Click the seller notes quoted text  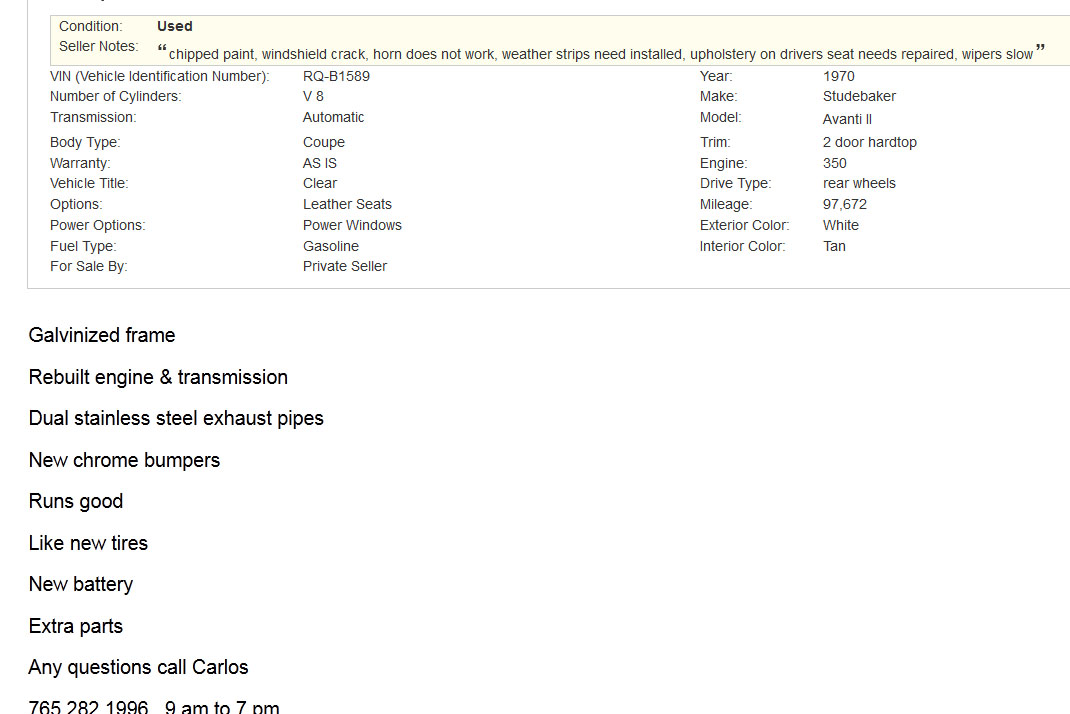point(600,54)
